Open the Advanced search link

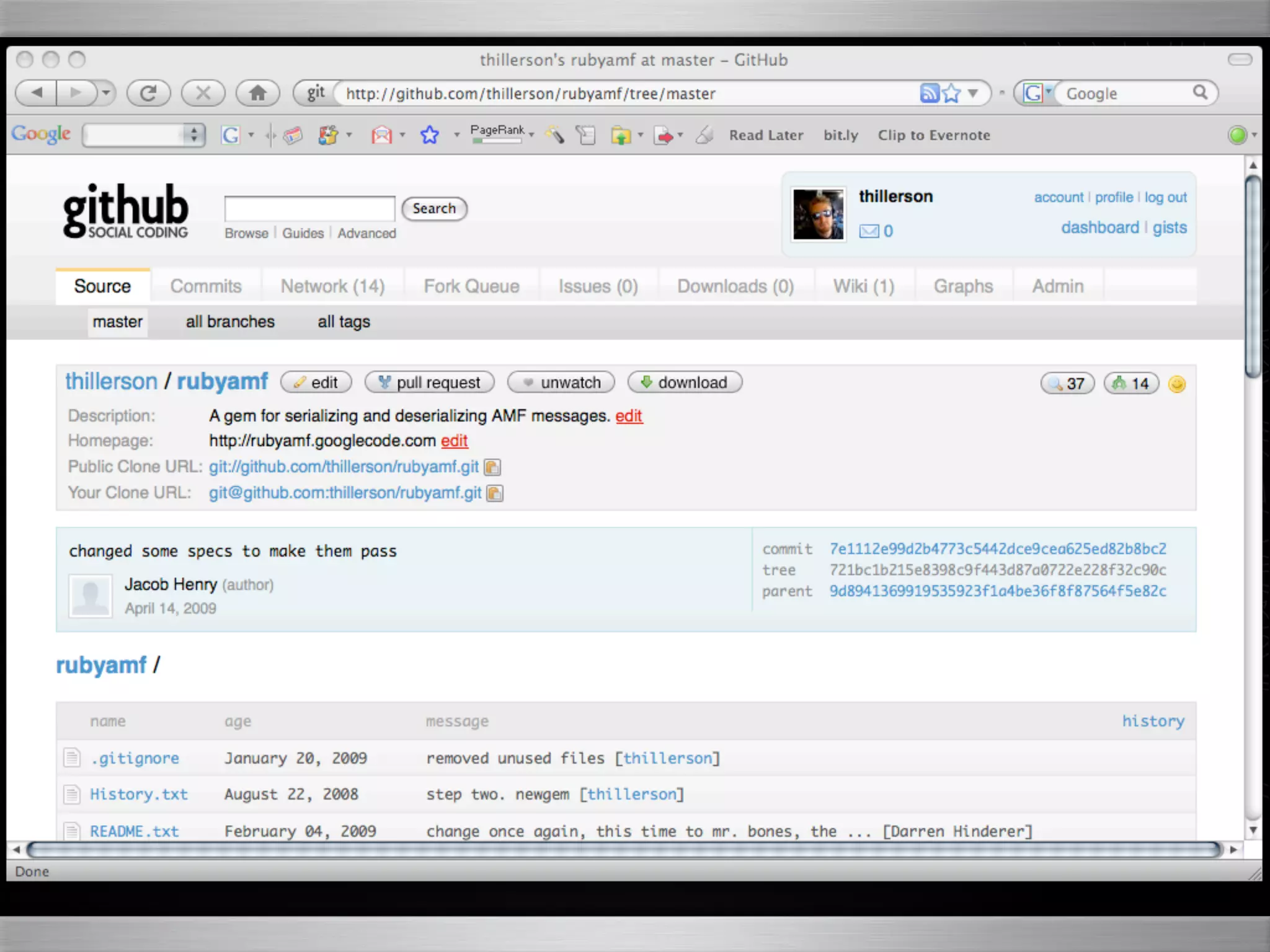tap(366, 233)
